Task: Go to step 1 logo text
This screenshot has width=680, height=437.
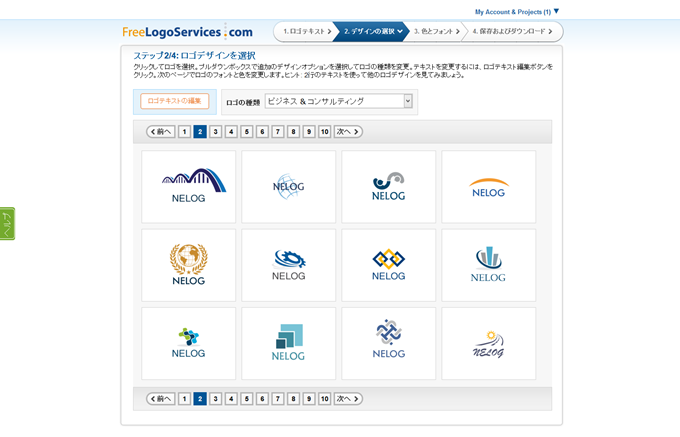Action: 306,31
